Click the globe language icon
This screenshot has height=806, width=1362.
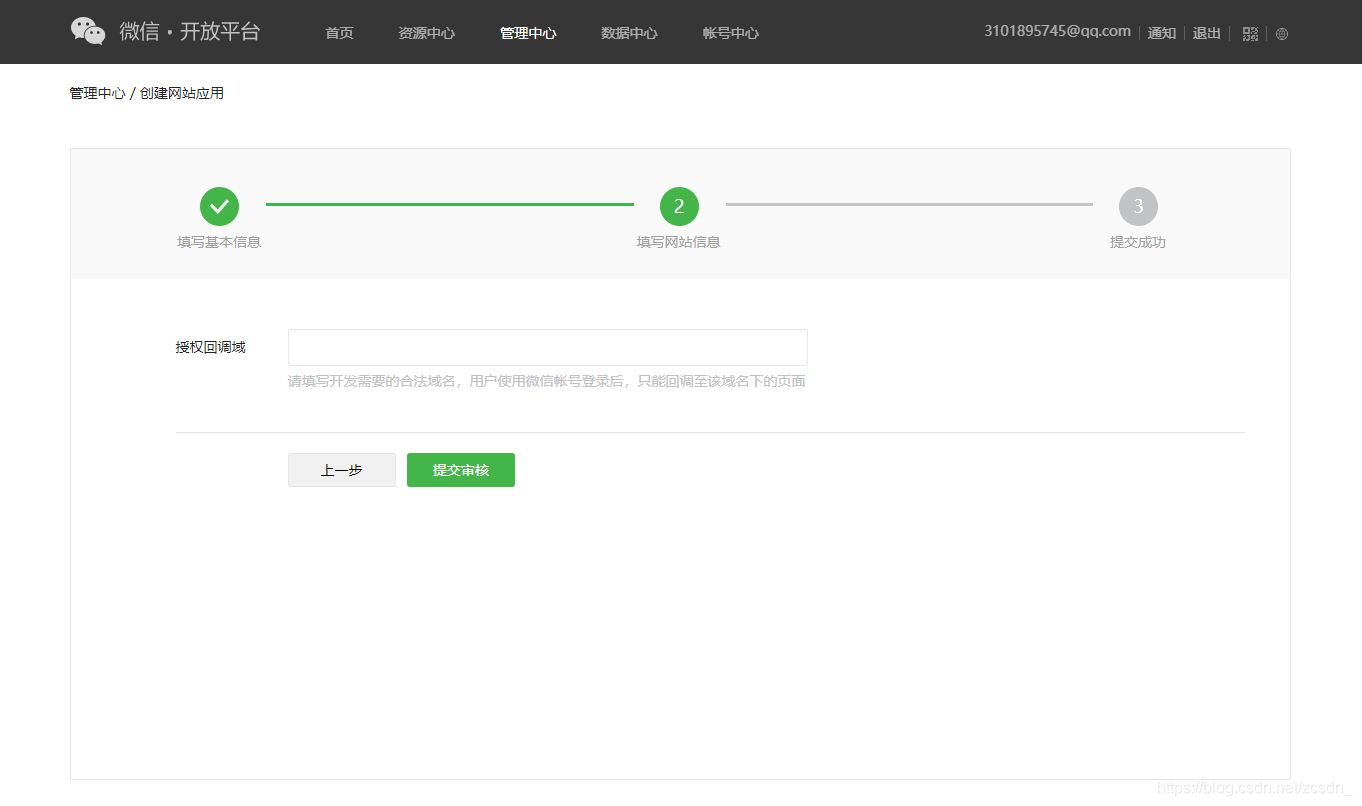(1282, 33)
